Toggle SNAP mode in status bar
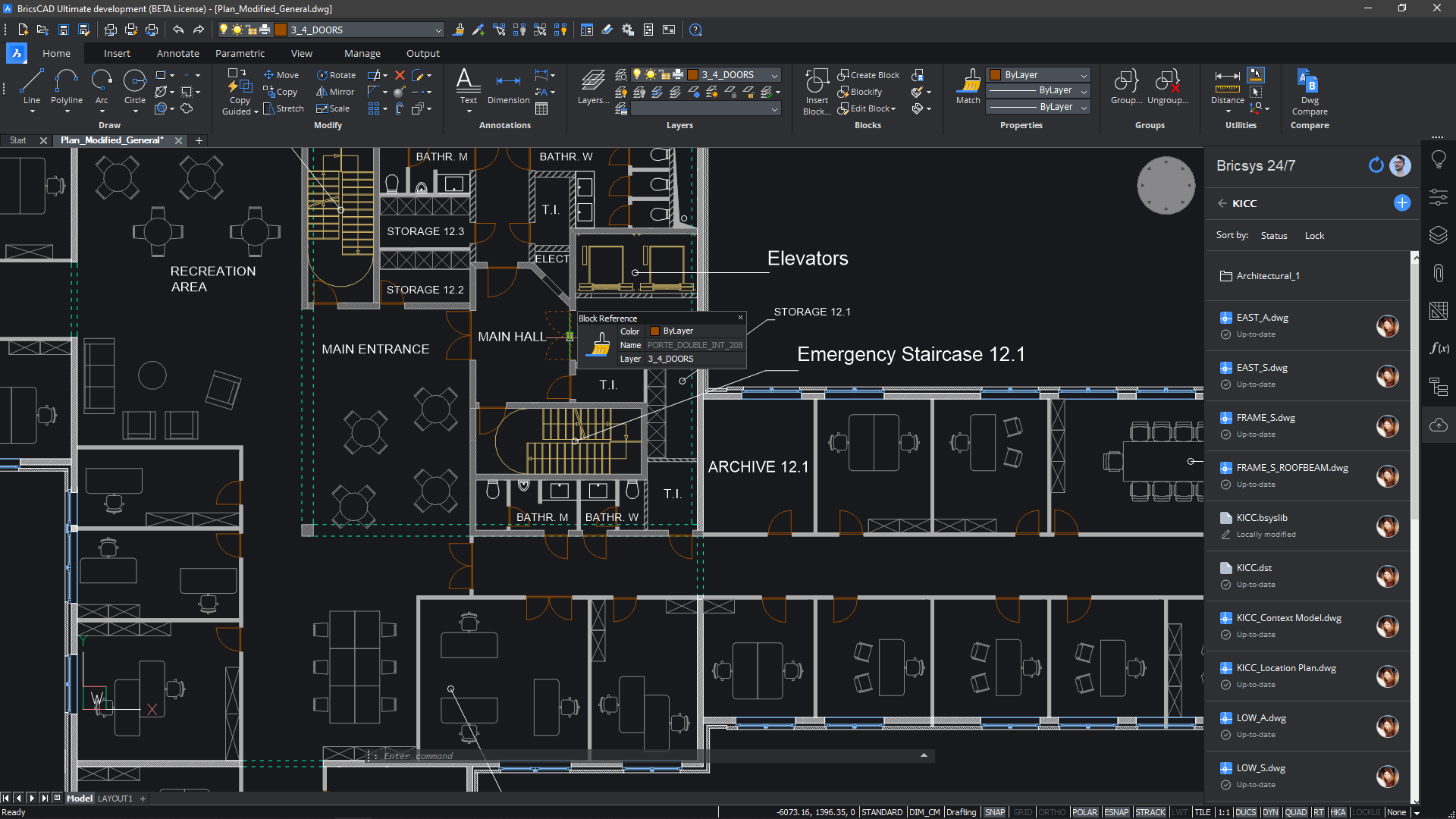Image resolution: width=1456 pixels, height=819 pixels. pos(997,812)
